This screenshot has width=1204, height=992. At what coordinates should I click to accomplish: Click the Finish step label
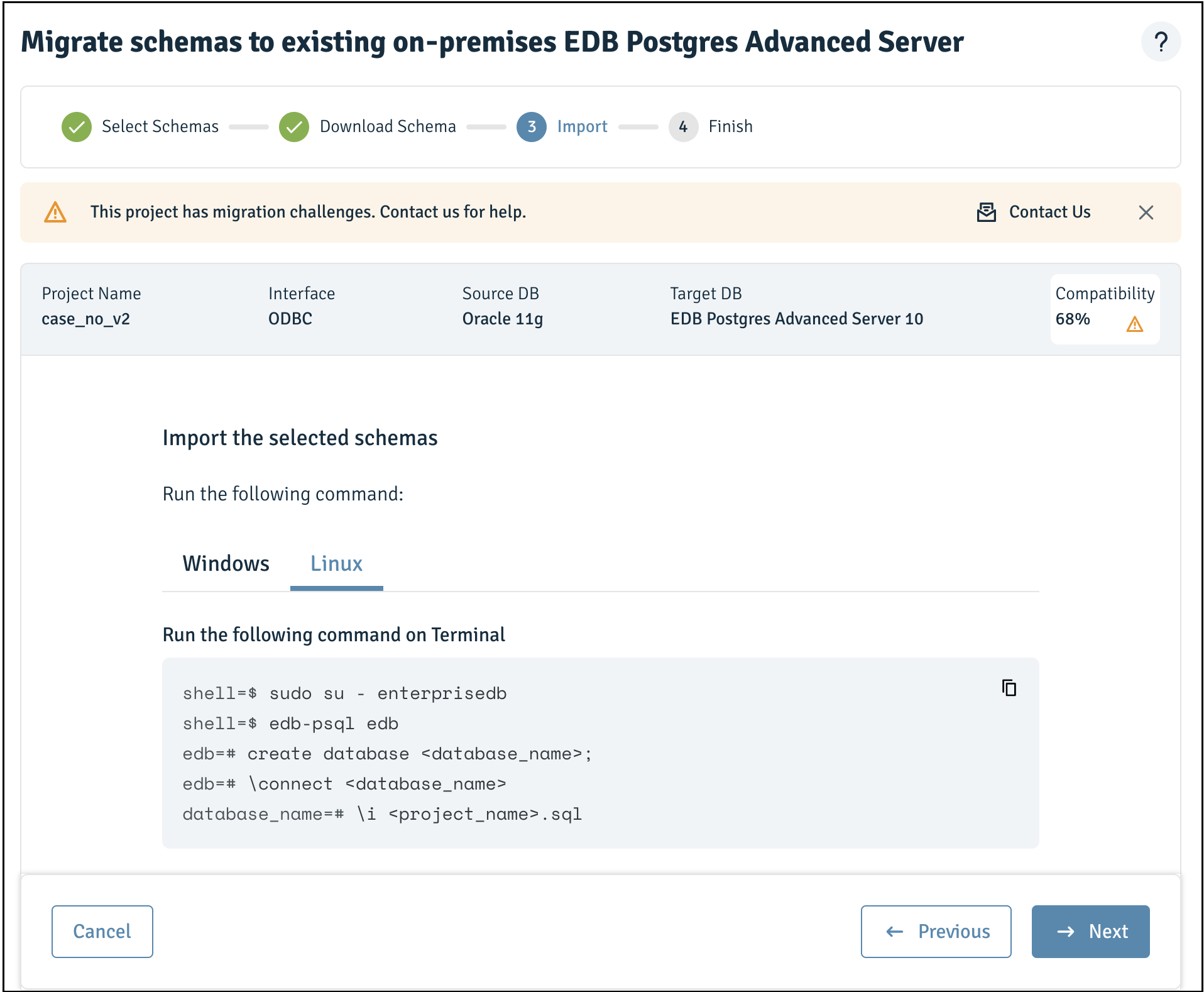click(730, 127)
